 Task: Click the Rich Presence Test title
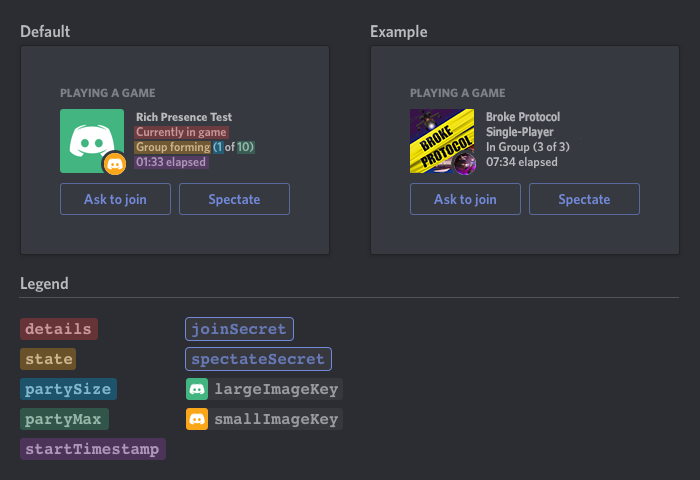(184, 117)
